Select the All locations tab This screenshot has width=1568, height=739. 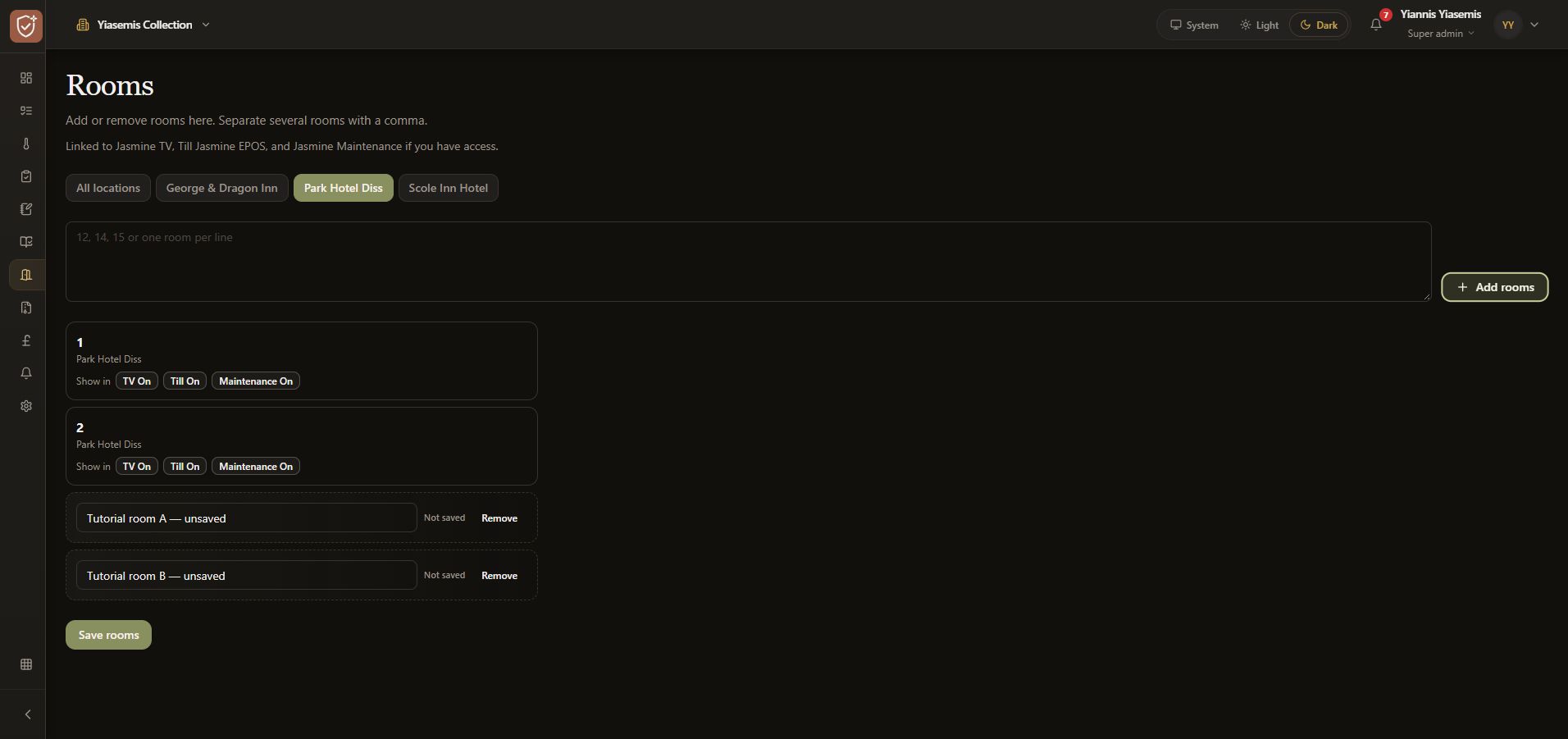click(108, 188)
